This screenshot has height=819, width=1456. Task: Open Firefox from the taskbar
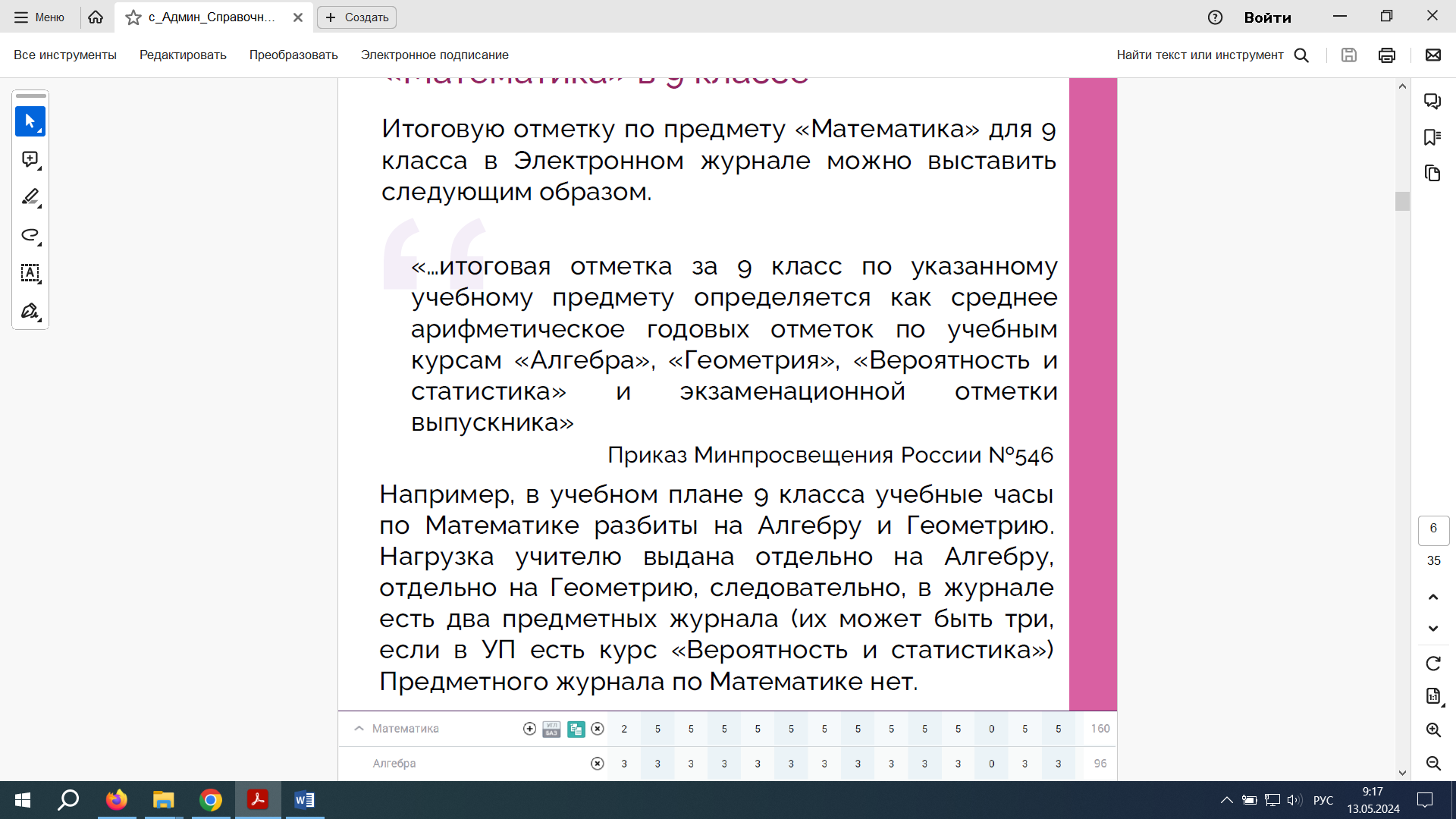(117, 800)
